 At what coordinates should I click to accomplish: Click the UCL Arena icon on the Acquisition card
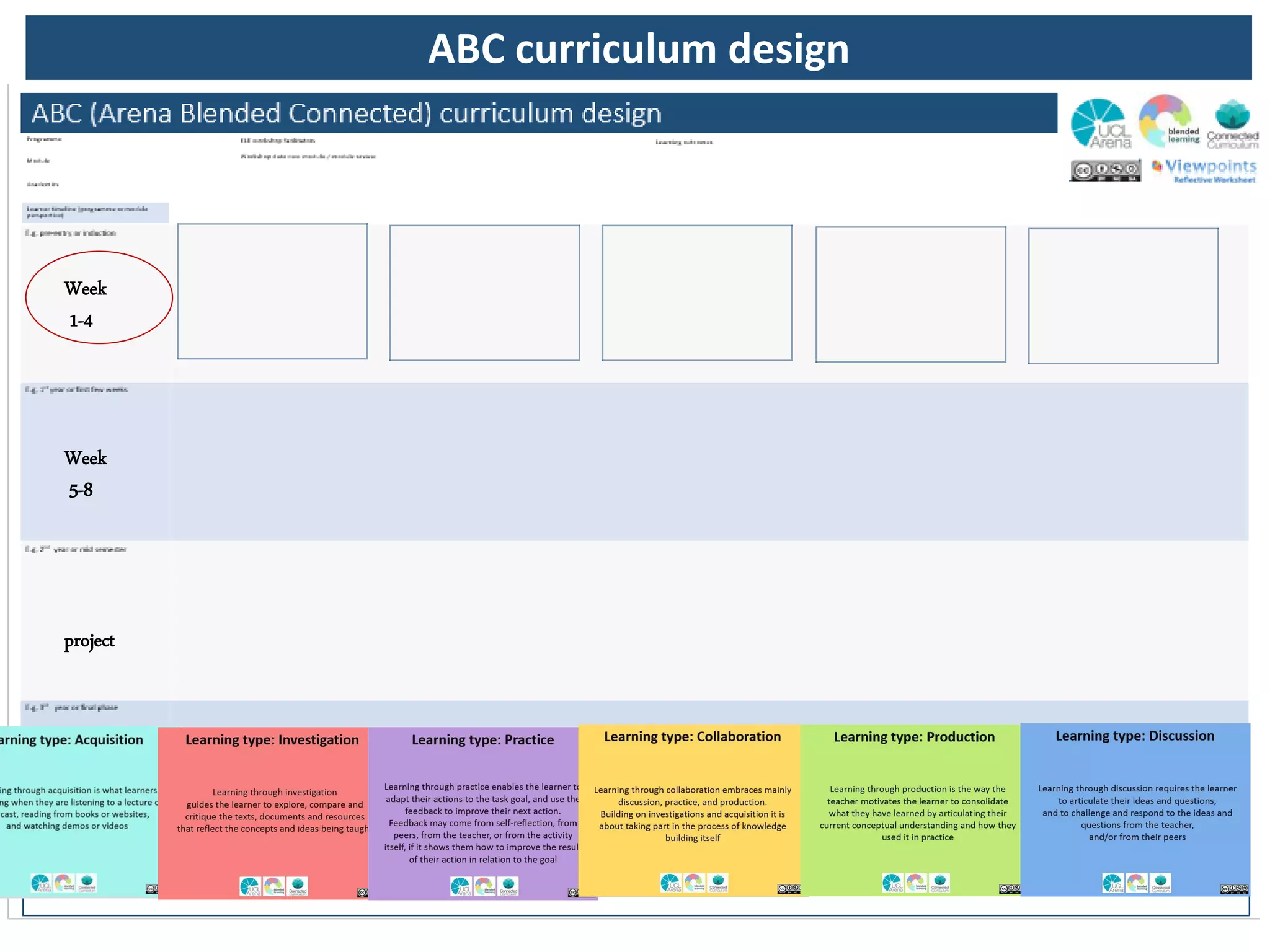coord(41,883)
